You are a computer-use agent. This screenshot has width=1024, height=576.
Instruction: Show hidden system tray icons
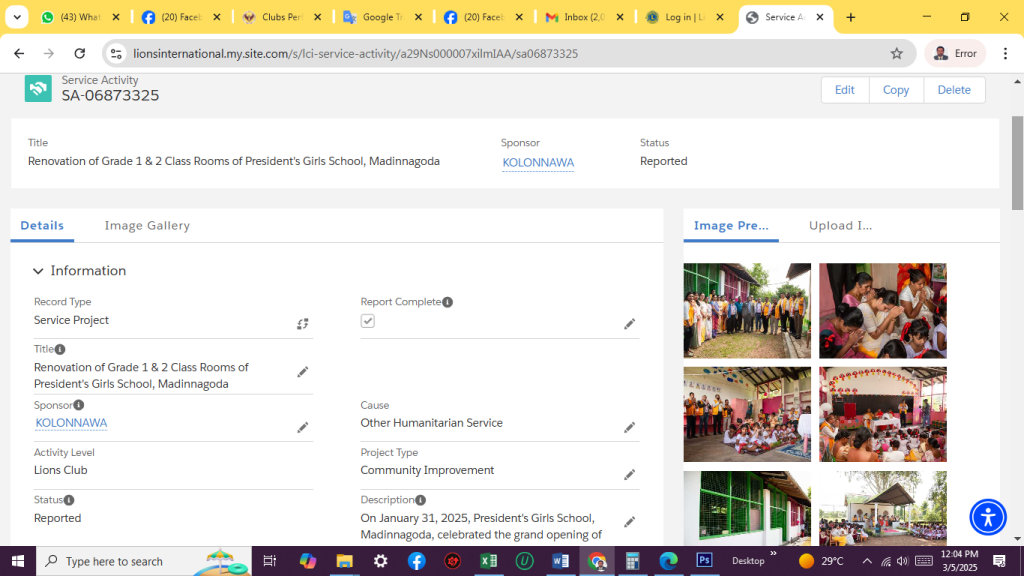[867, 561]
